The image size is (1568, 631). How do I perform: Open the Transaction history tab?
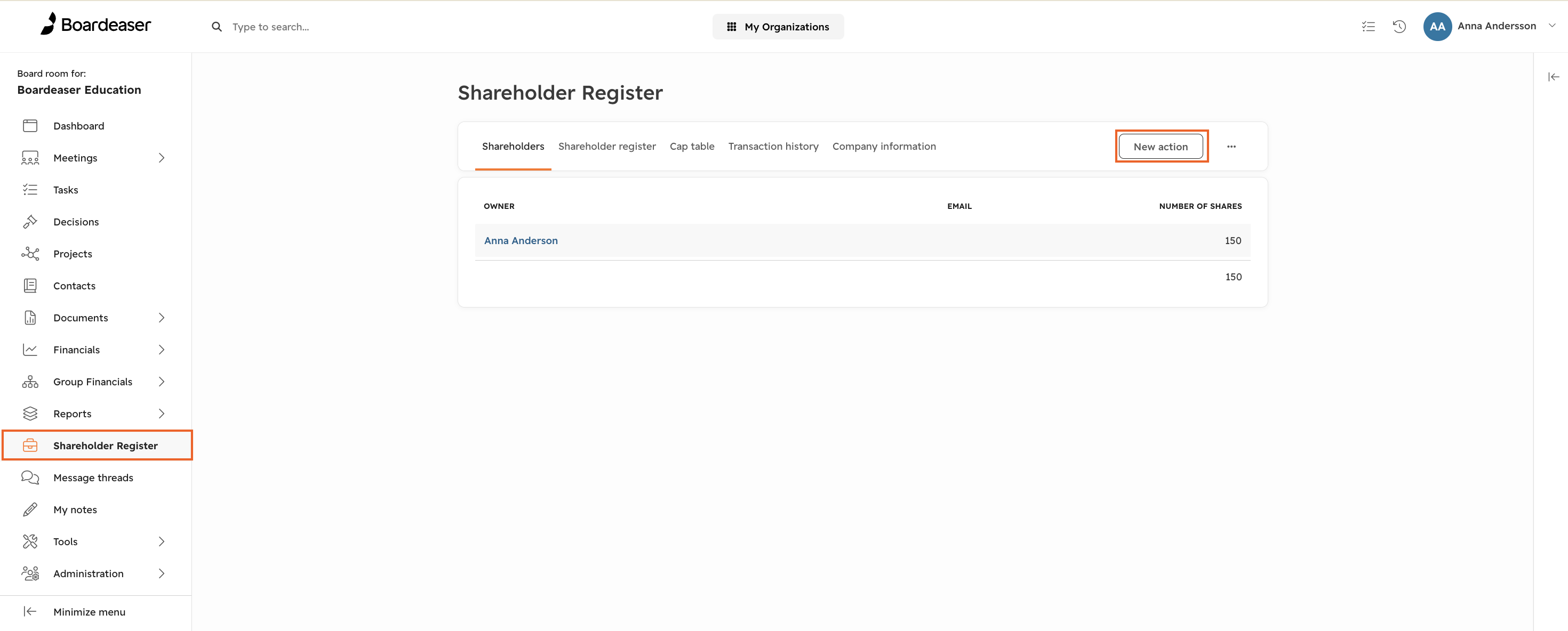click(x=773, y=147)
